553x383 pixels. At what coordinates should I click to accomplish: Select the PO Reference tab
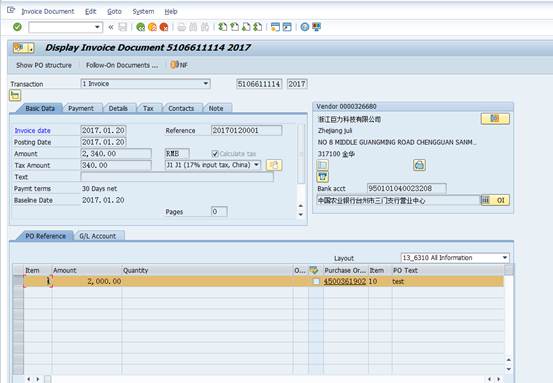pyautogui.click(x=45, y=236)
